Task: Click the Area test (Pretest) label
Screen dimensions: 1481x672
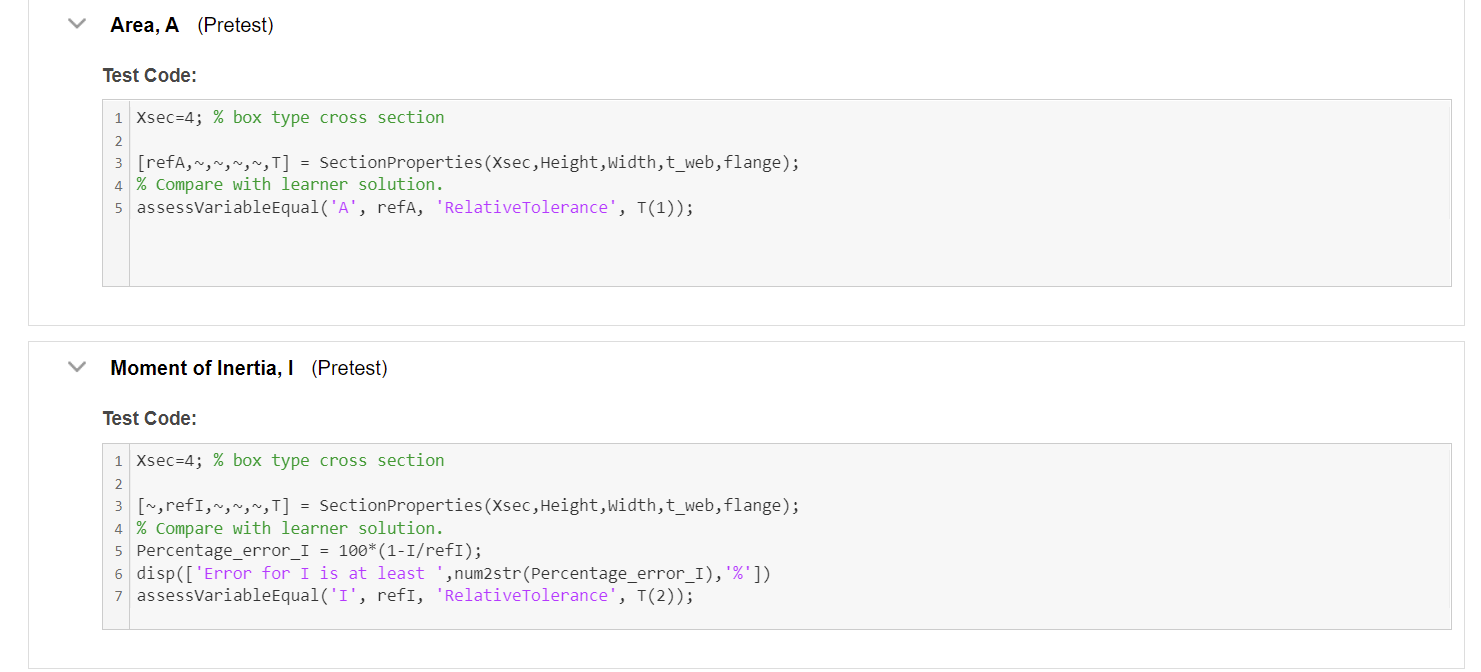Action: click(x=236, y=26)
